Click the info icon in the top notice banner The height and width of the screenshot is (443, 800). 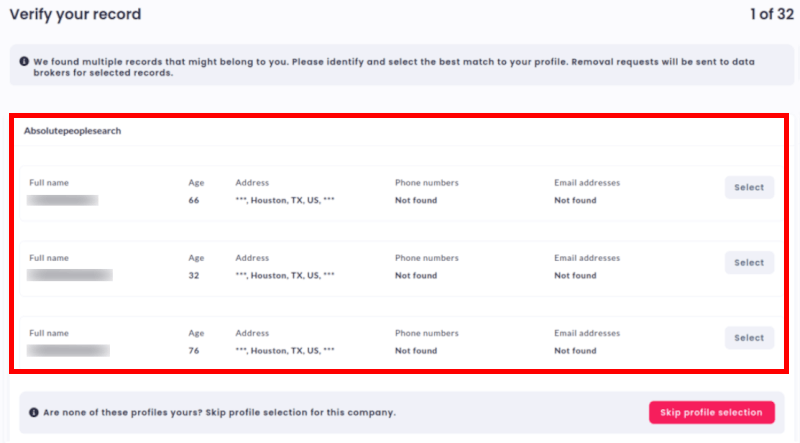[x=24, y=62]
